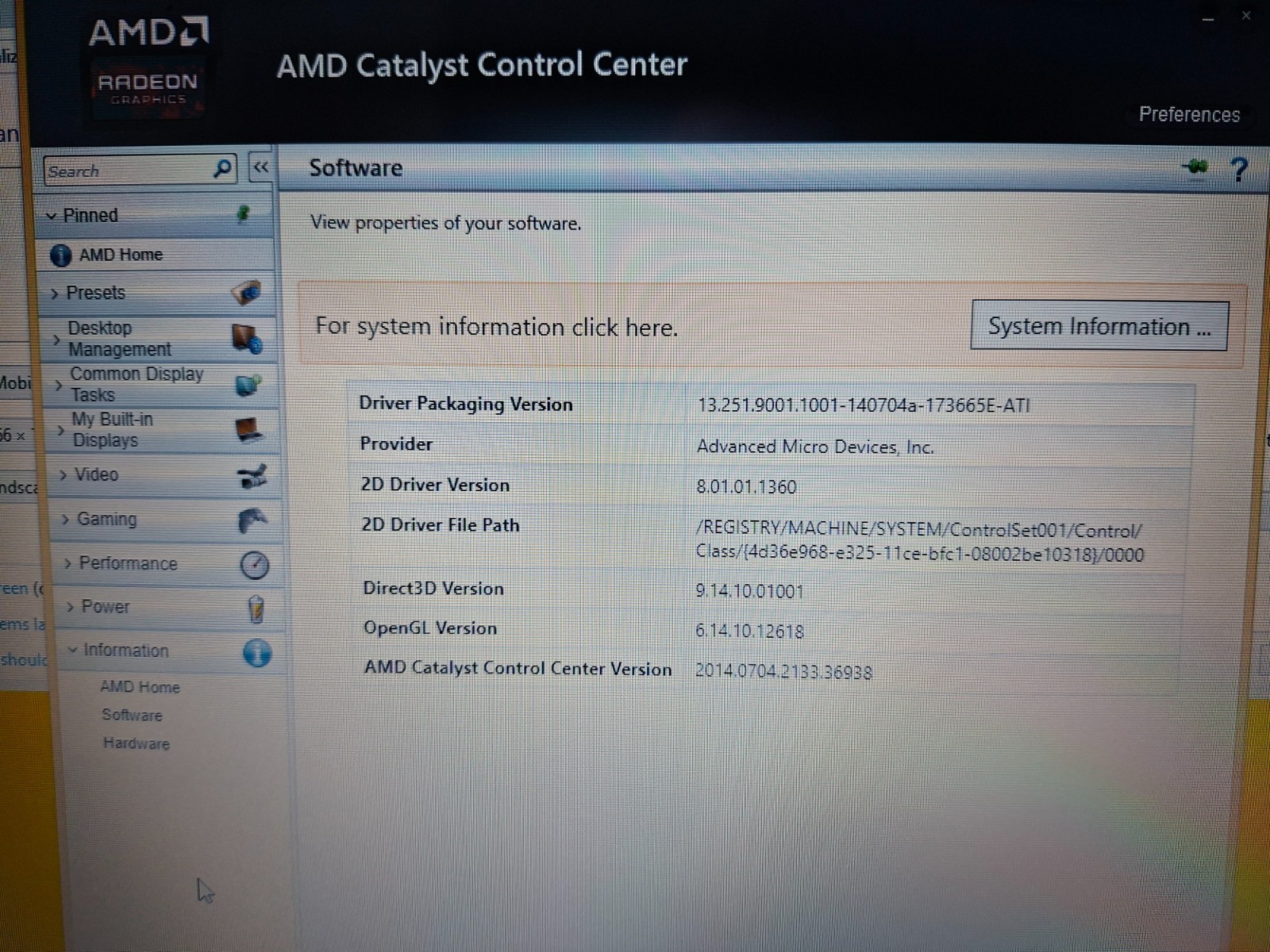Click the System Information button
Viewport: 1270px width, 952px height.
point(1099,326)
